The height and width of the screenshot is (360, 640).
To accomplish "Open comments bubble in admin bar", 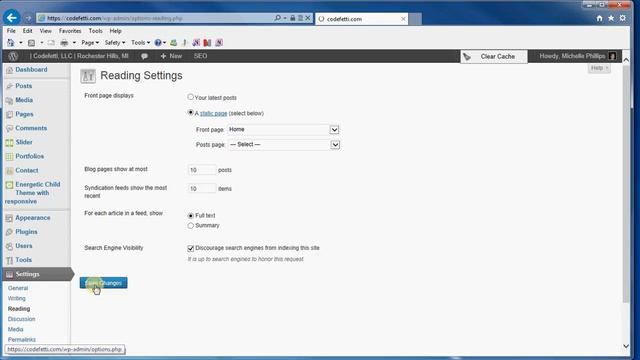I will point(144,56).
